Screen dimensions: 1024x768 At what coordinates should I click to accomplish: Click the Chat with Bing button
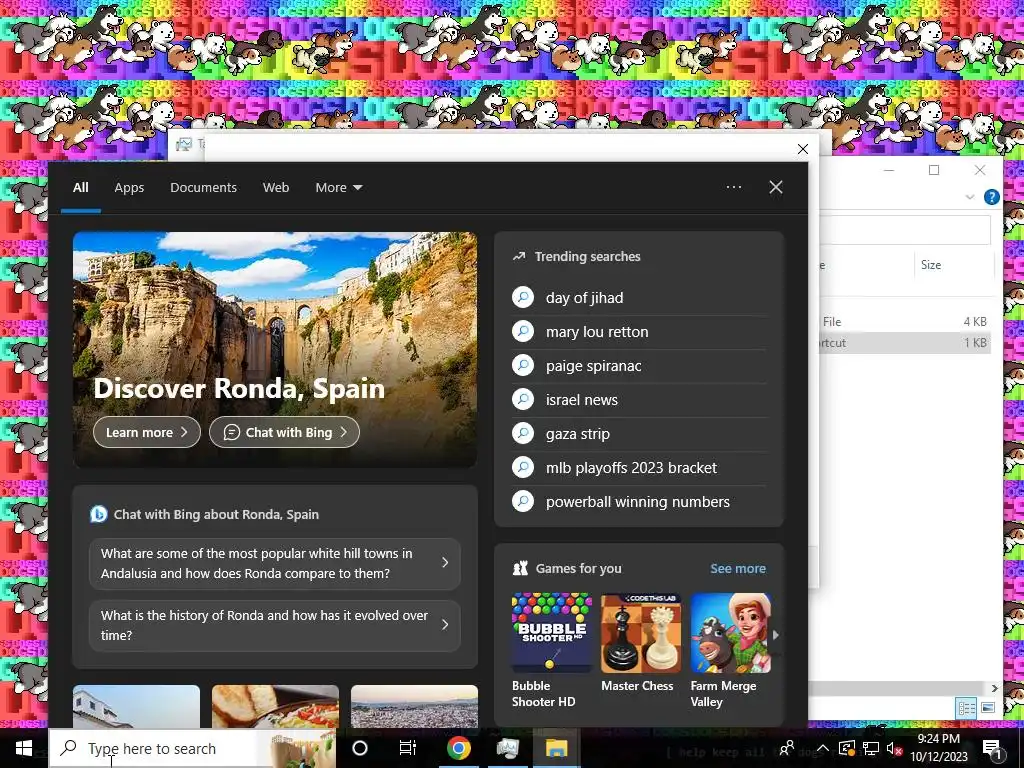[284, 432]
